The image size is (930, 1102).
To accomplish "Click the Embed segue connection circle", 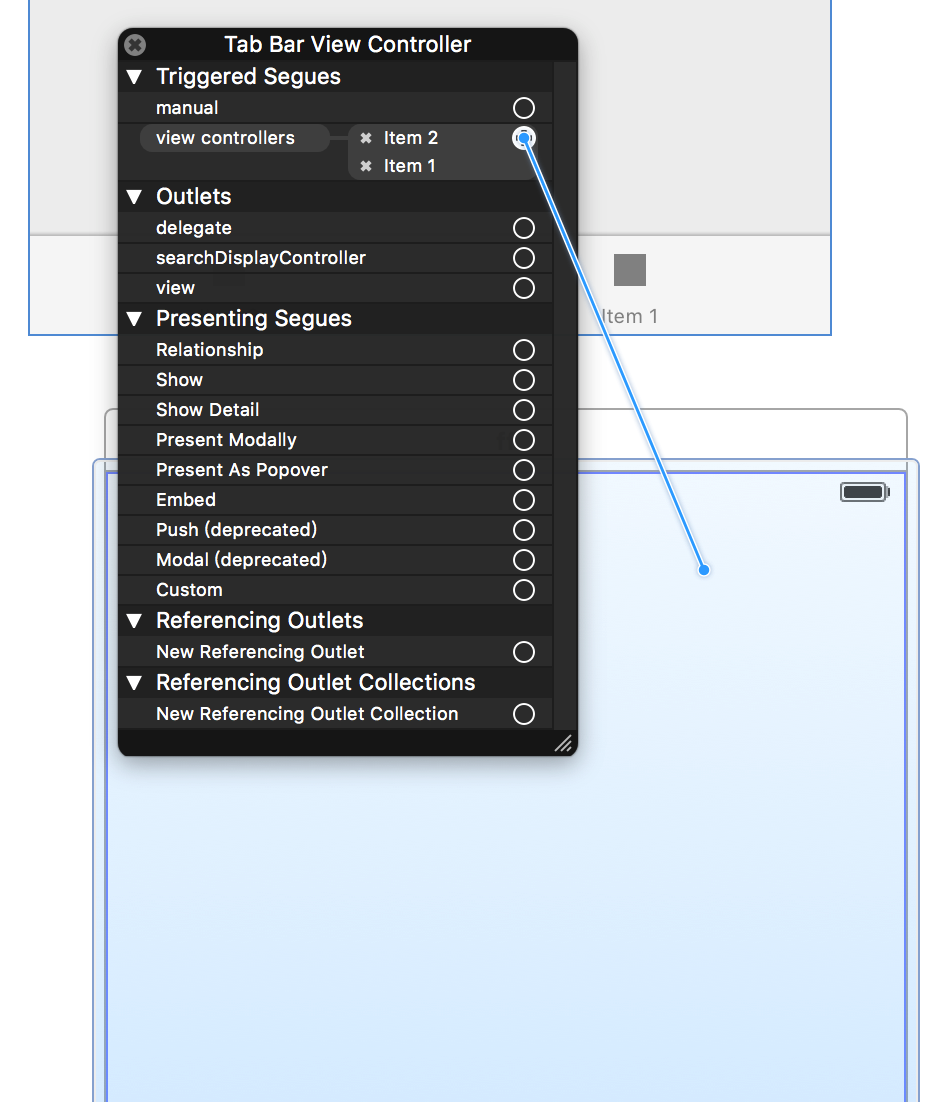I will pyautogui.click(x=523, y=500).
